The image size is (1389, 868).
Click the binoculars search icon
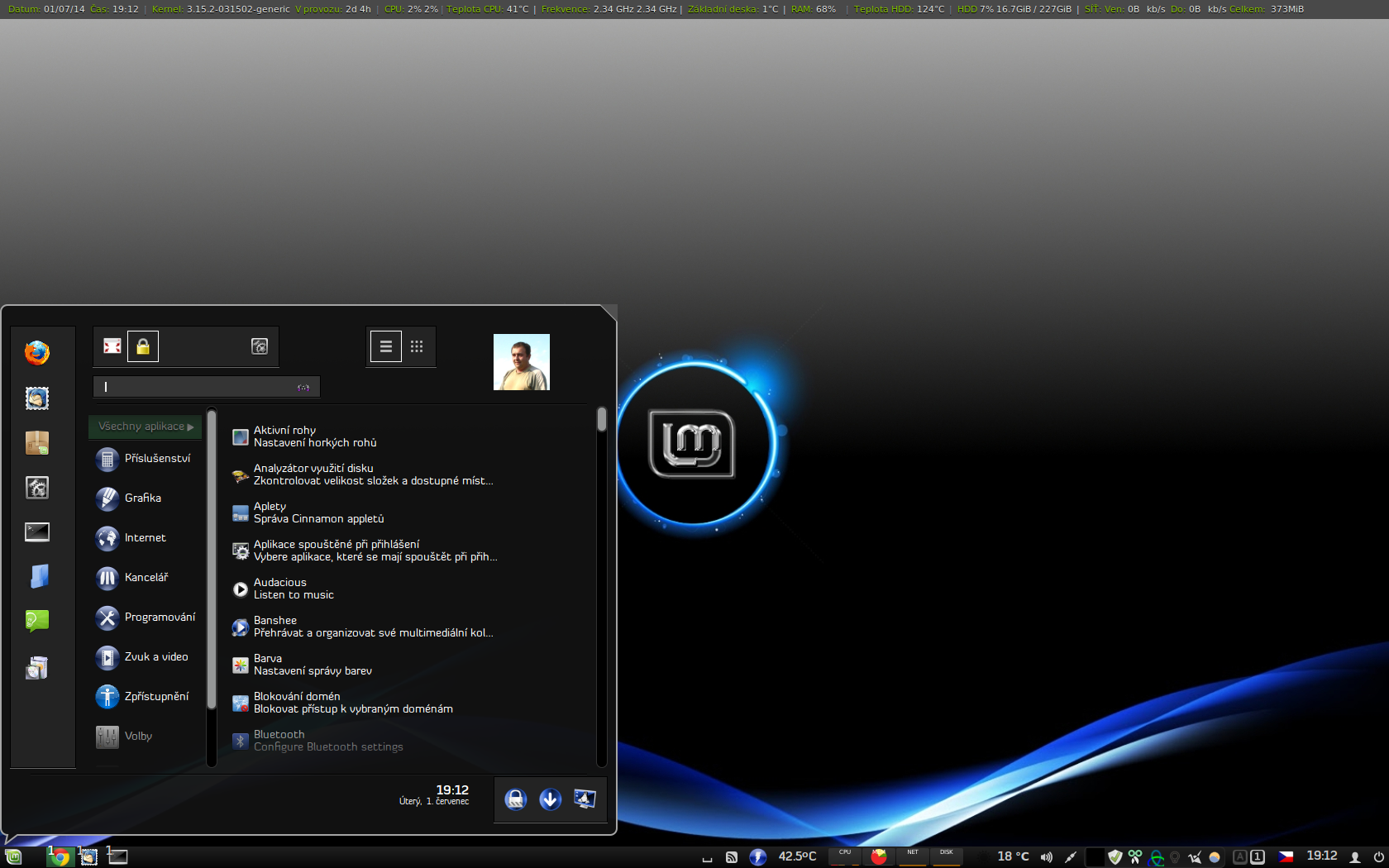coord(303,387)
